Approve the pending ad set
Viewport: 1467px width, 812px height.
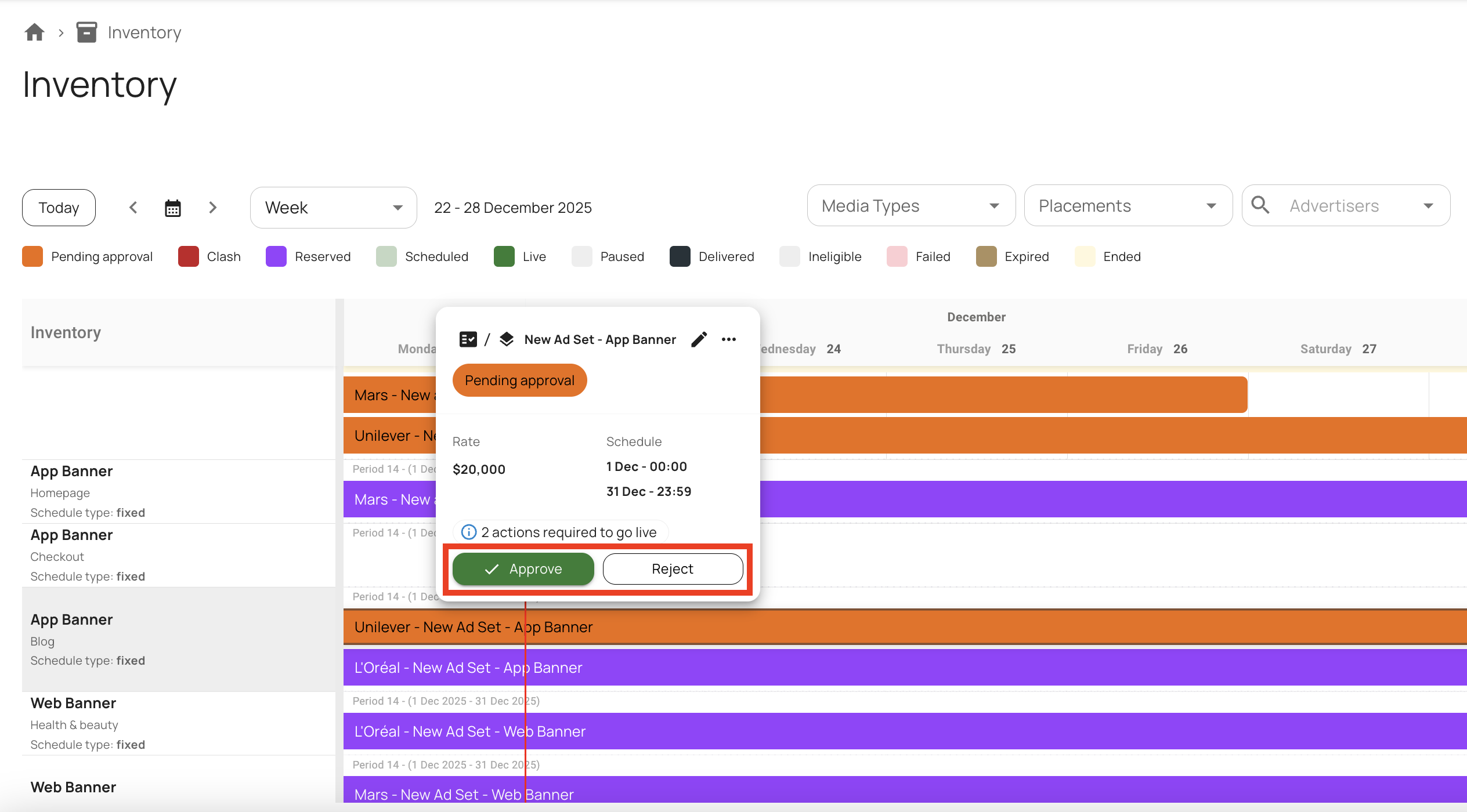[x=523, y=569]
